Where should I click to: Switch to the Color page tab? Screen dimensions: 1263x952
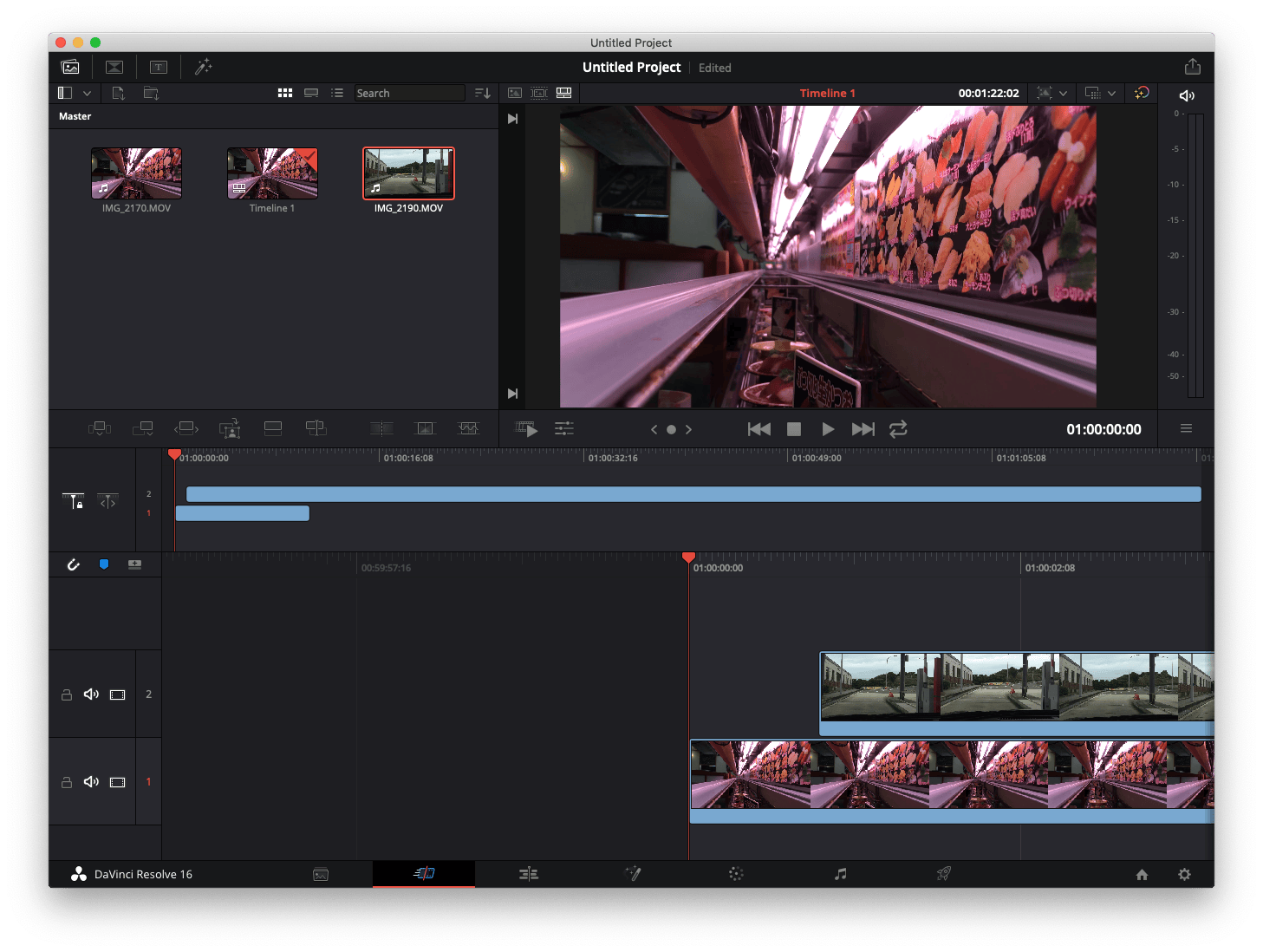pos(736,874)
